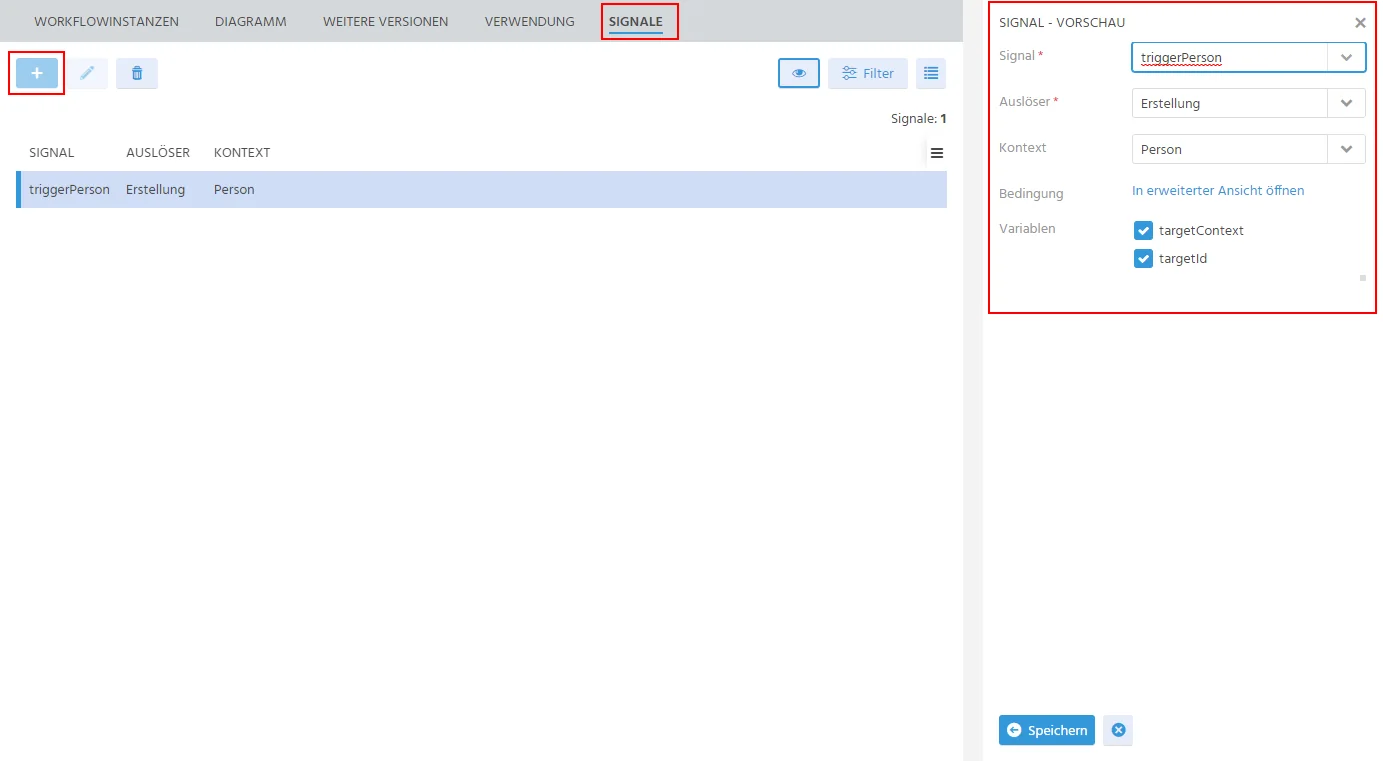Toggle the preview eye icon
This screenshot has height=761, width=1383.
[x=799, y=73]
